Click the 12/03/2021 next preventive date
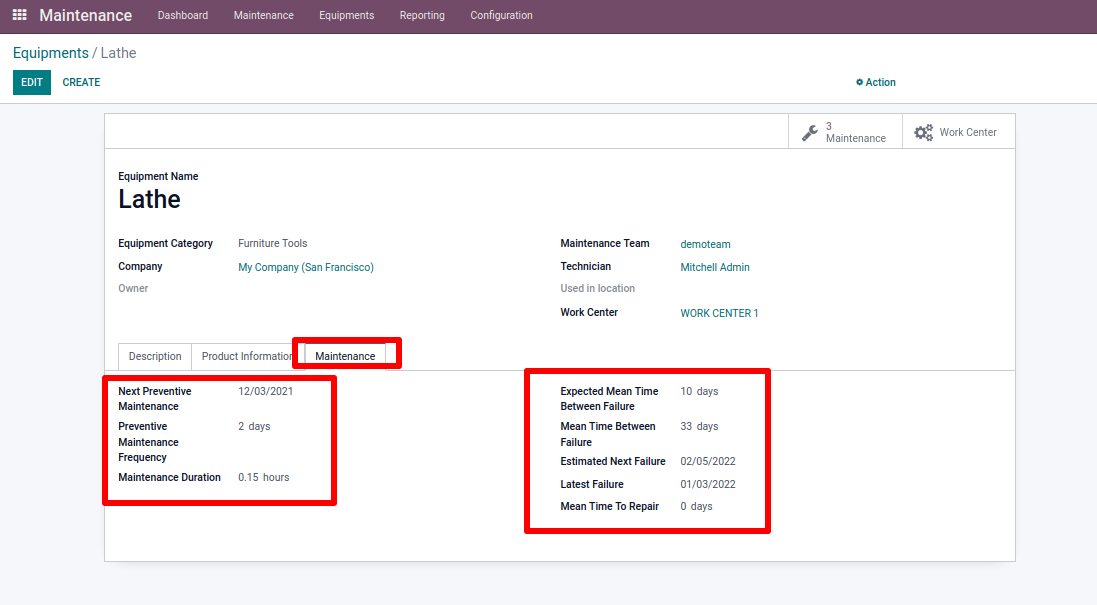Viewport: 1097px width, 605px height. click(265, 391)
